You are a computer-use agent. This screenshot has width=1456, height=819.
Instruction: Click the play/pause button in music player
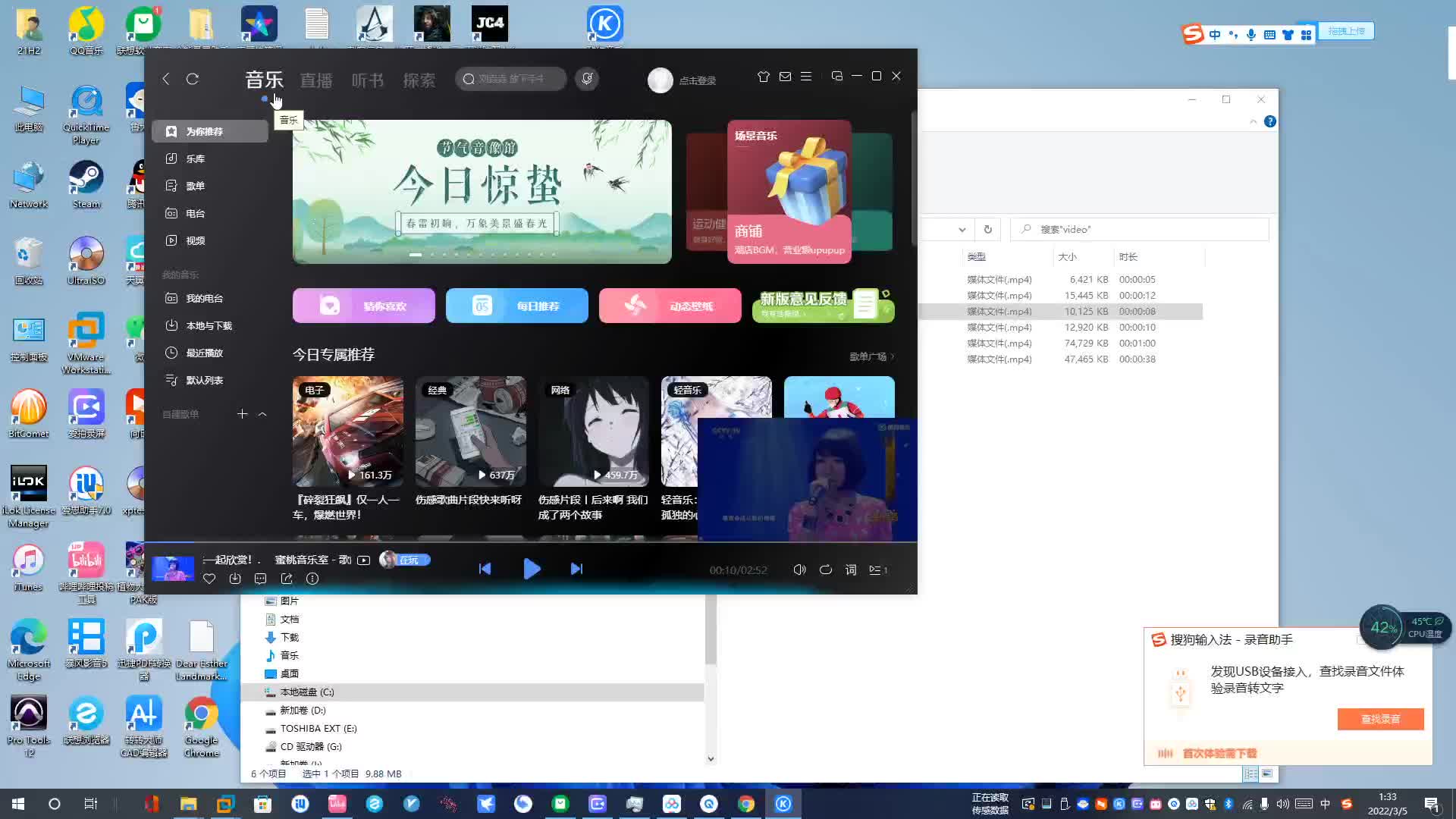[531, 568]
